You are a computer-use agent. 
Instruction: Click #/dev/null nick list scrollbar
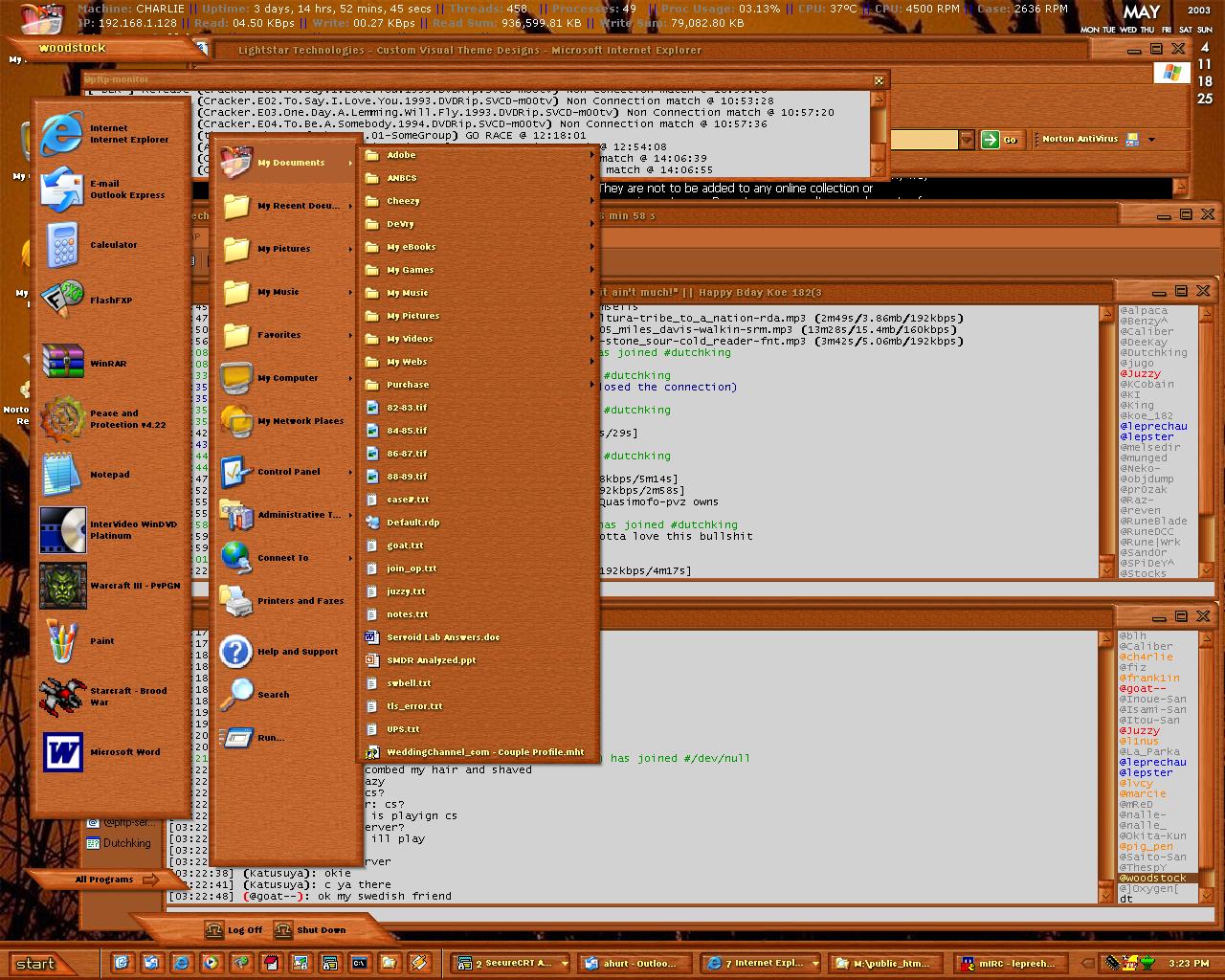coord(1206,767)
